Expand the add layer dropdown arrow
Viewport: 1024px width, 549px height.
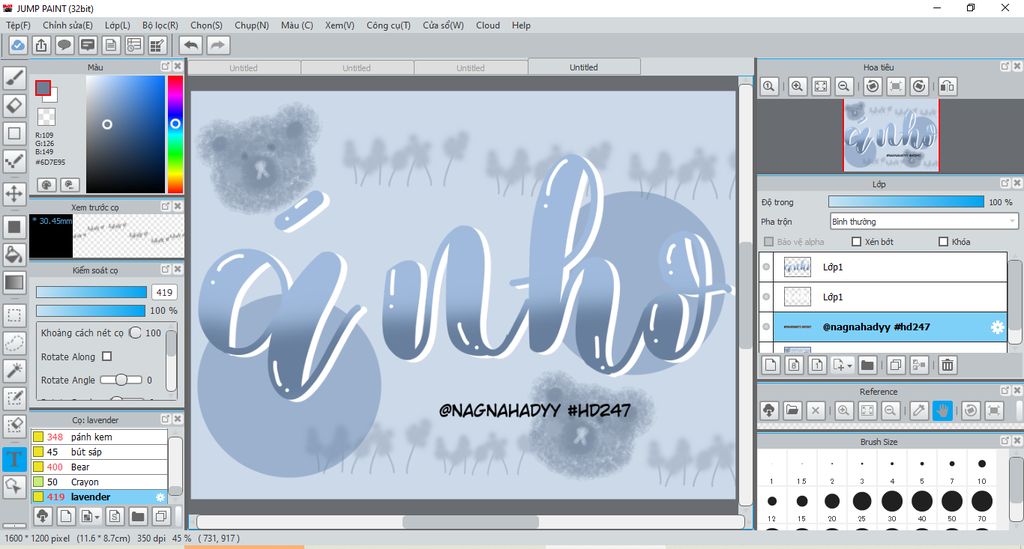[x=850, y=366]
